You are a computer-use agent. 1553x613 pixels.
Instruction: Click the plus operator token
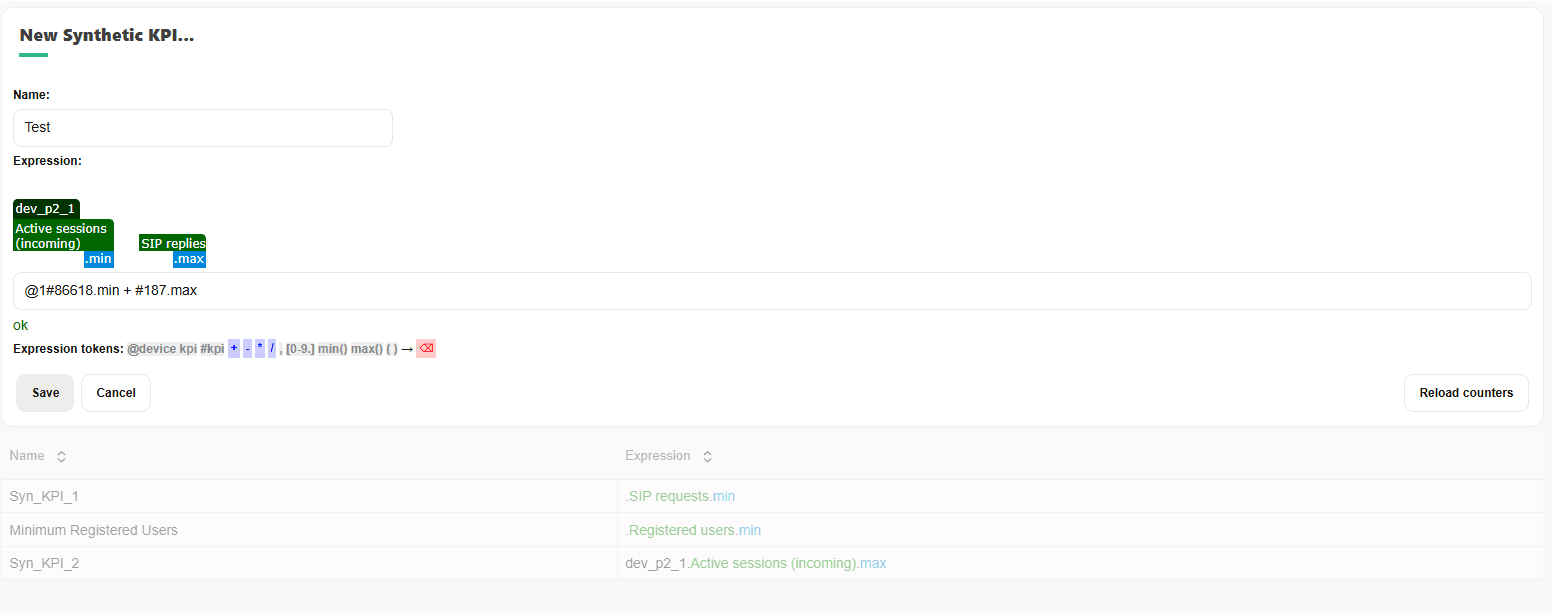pos(233,348)
